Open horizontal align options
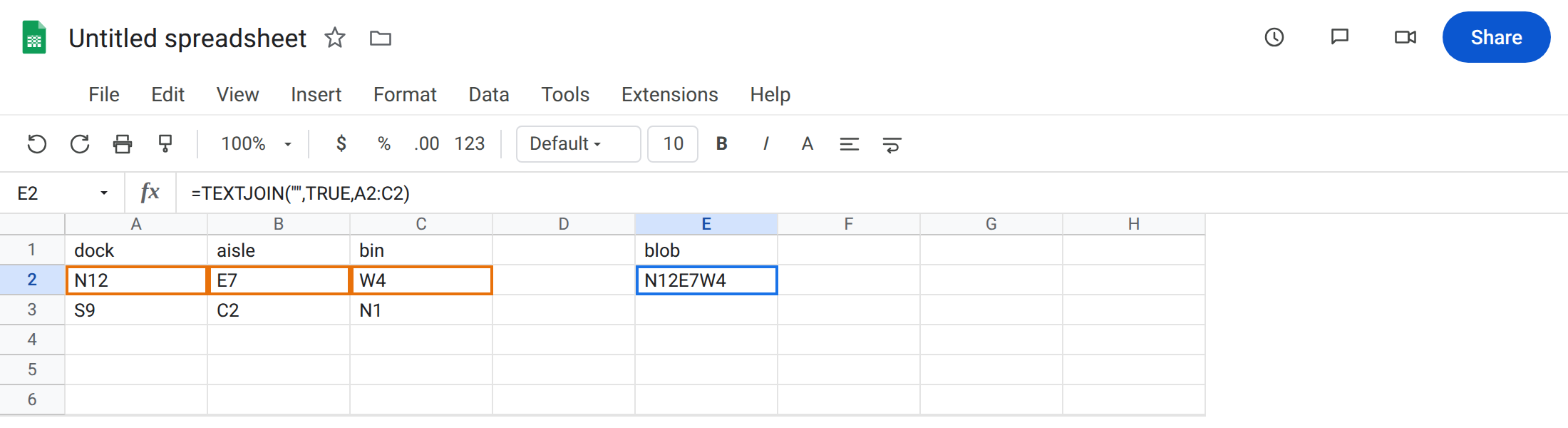 pyautogui.click(x=850, y=145)
